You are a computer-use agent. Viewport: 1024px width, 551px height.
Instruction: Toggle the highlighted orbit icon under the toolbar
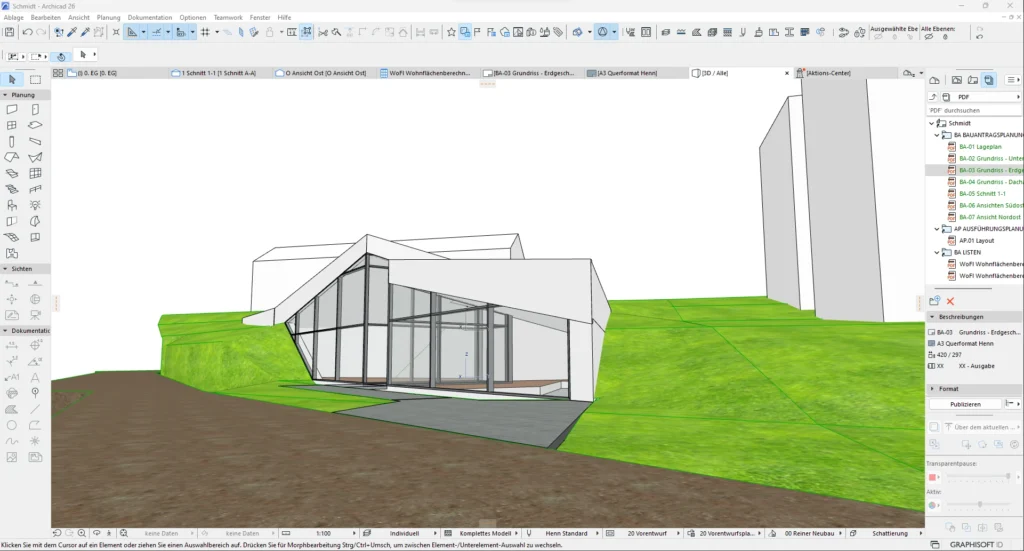tap(61, 56)
